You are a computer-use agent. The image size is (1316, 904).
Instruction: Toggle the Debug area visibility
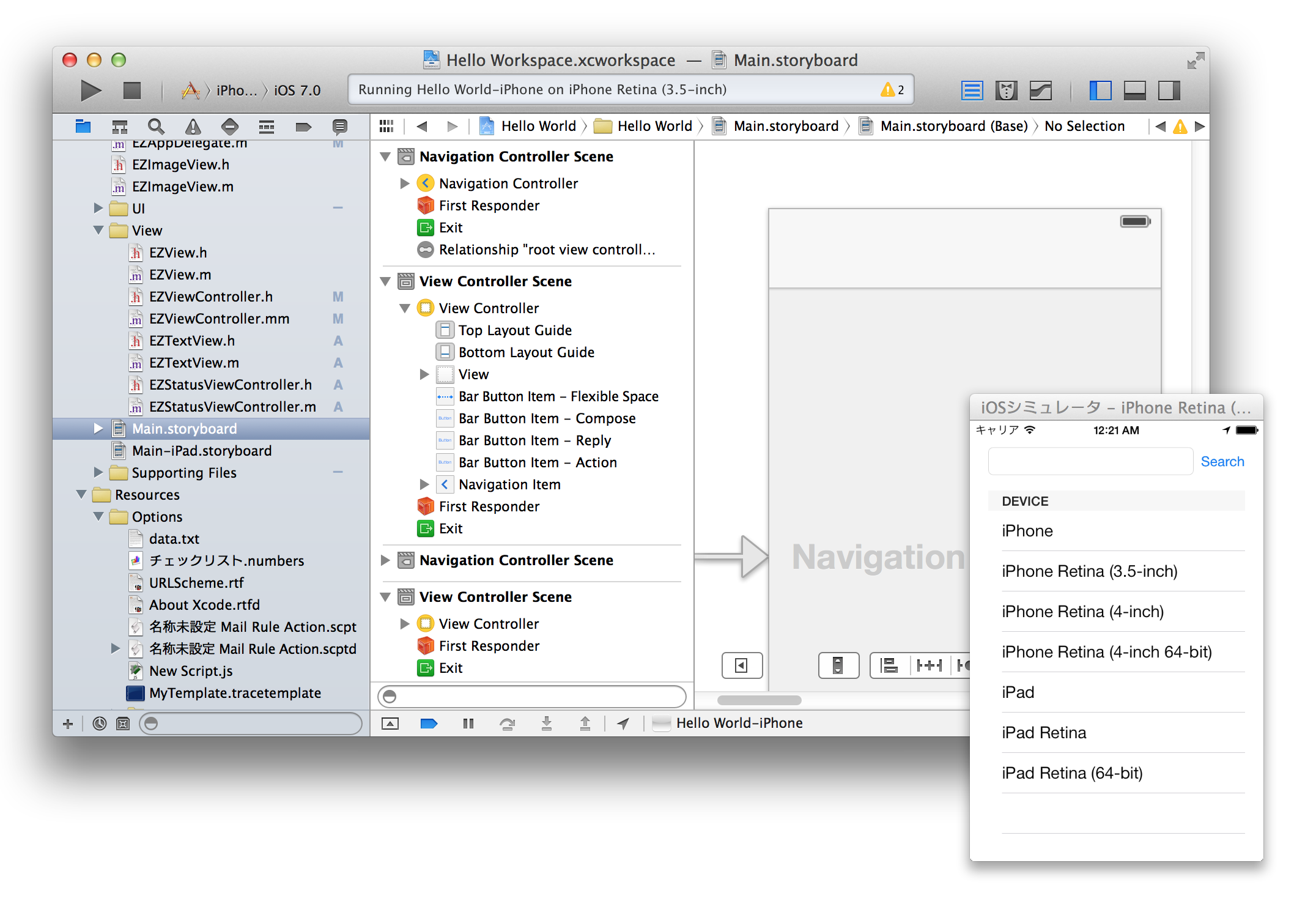tap(1134, 91)
